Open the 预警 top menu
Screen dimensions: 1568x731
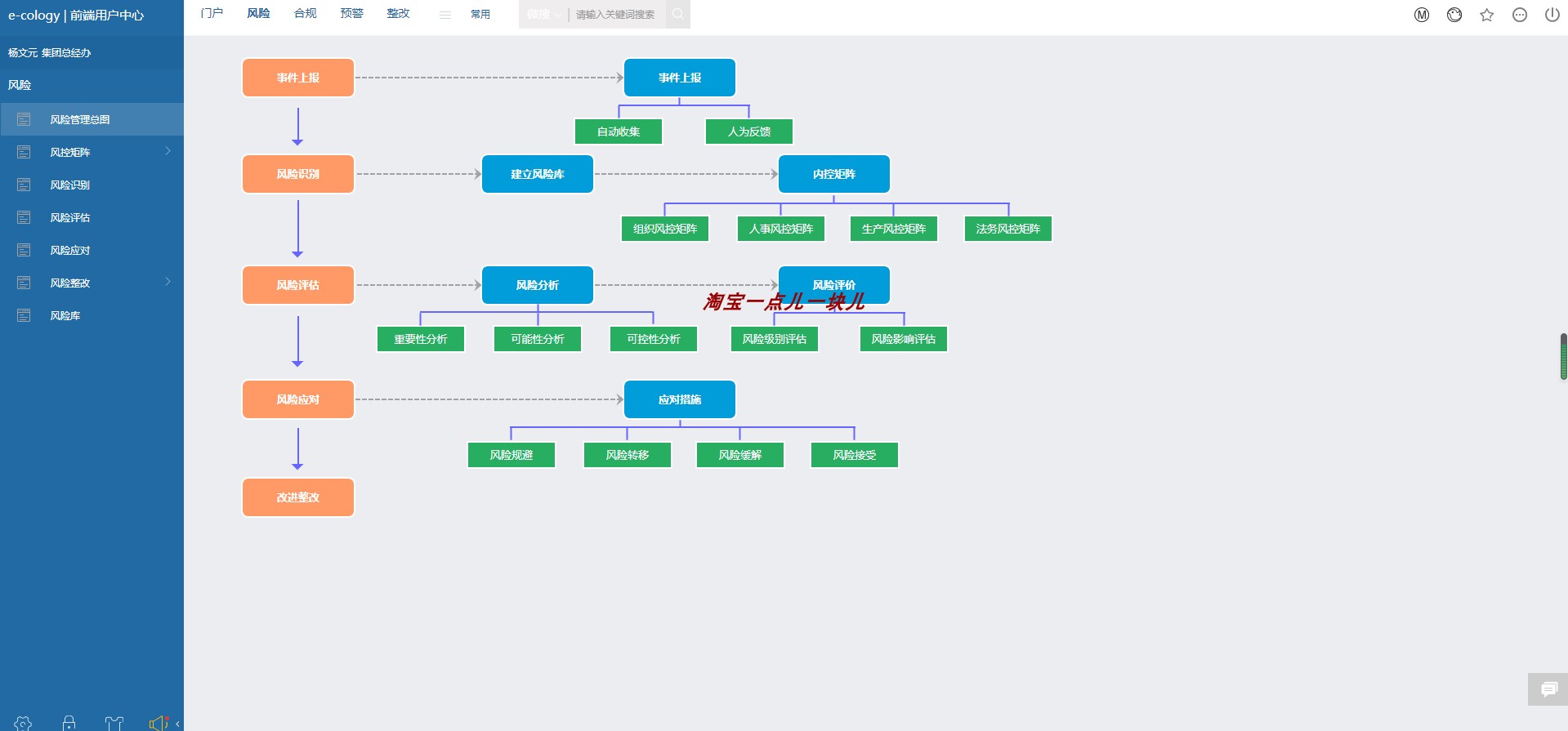coord(351,13)
